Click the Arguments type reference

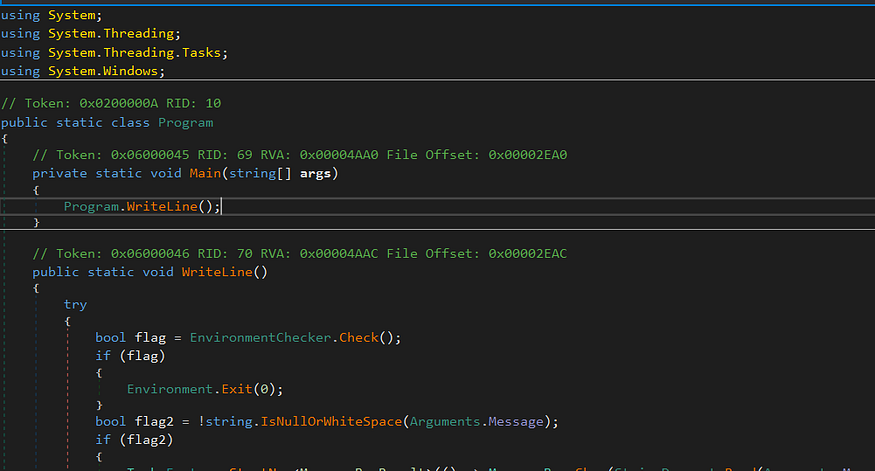[x=445, y=421]
